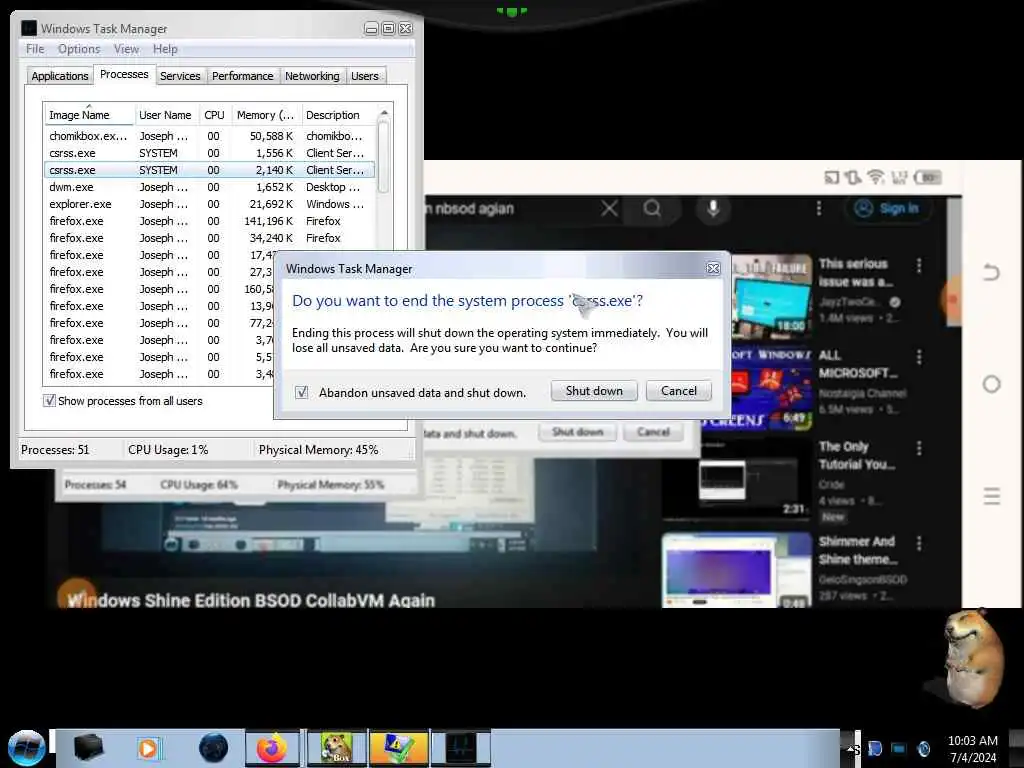
Task: Switch to the Networking tab
Action: [312, 76]
